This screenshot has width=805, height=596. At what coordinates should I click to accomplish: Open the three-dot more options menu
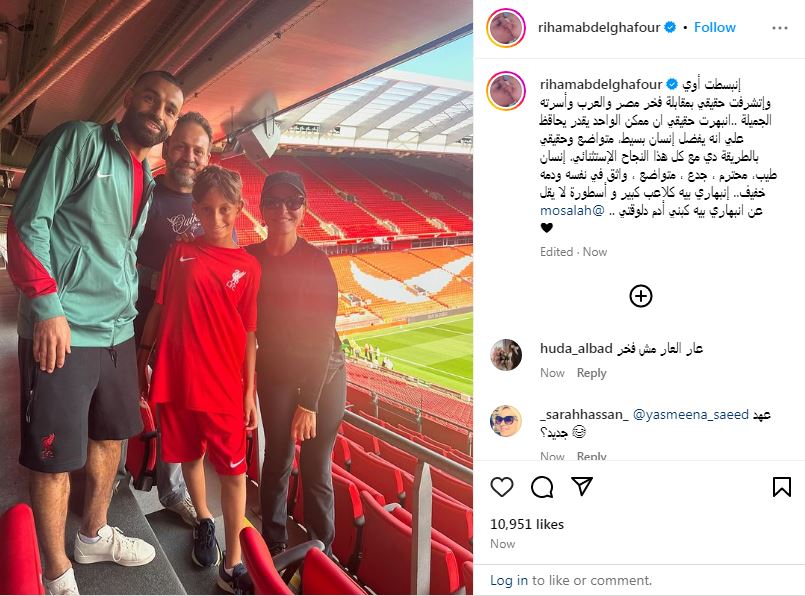779,28
